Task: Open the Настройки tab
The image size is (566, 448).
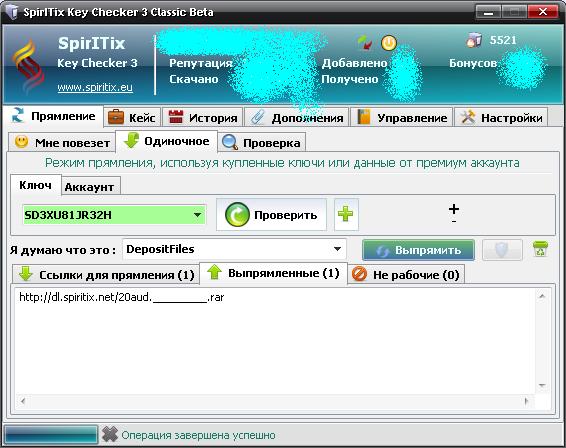Action: [501, 117]
